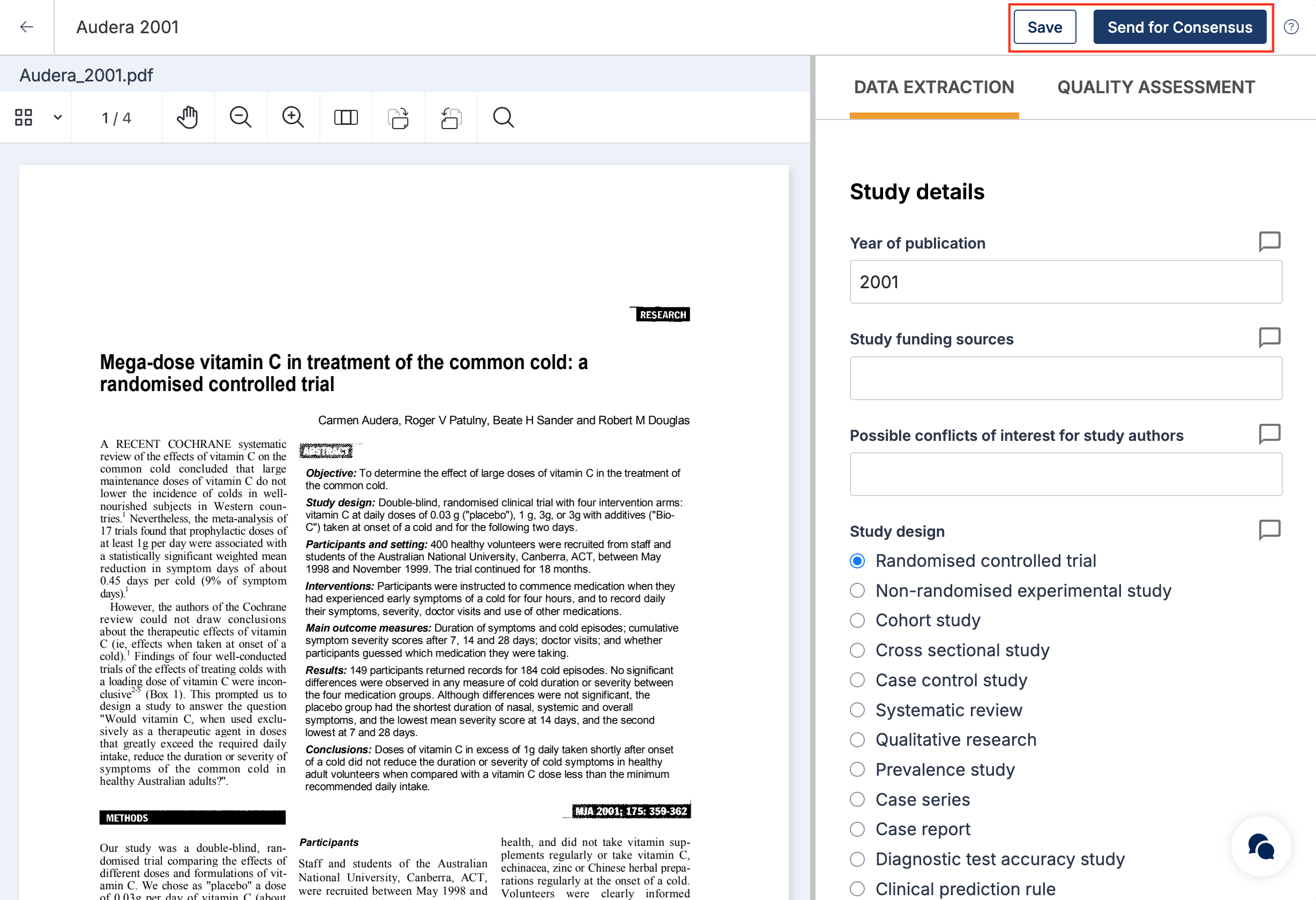This screenshot has width=1316, height=900.
Task: Click the PDF article title heading
Action: pyautogui.click(x=343, y=373)
